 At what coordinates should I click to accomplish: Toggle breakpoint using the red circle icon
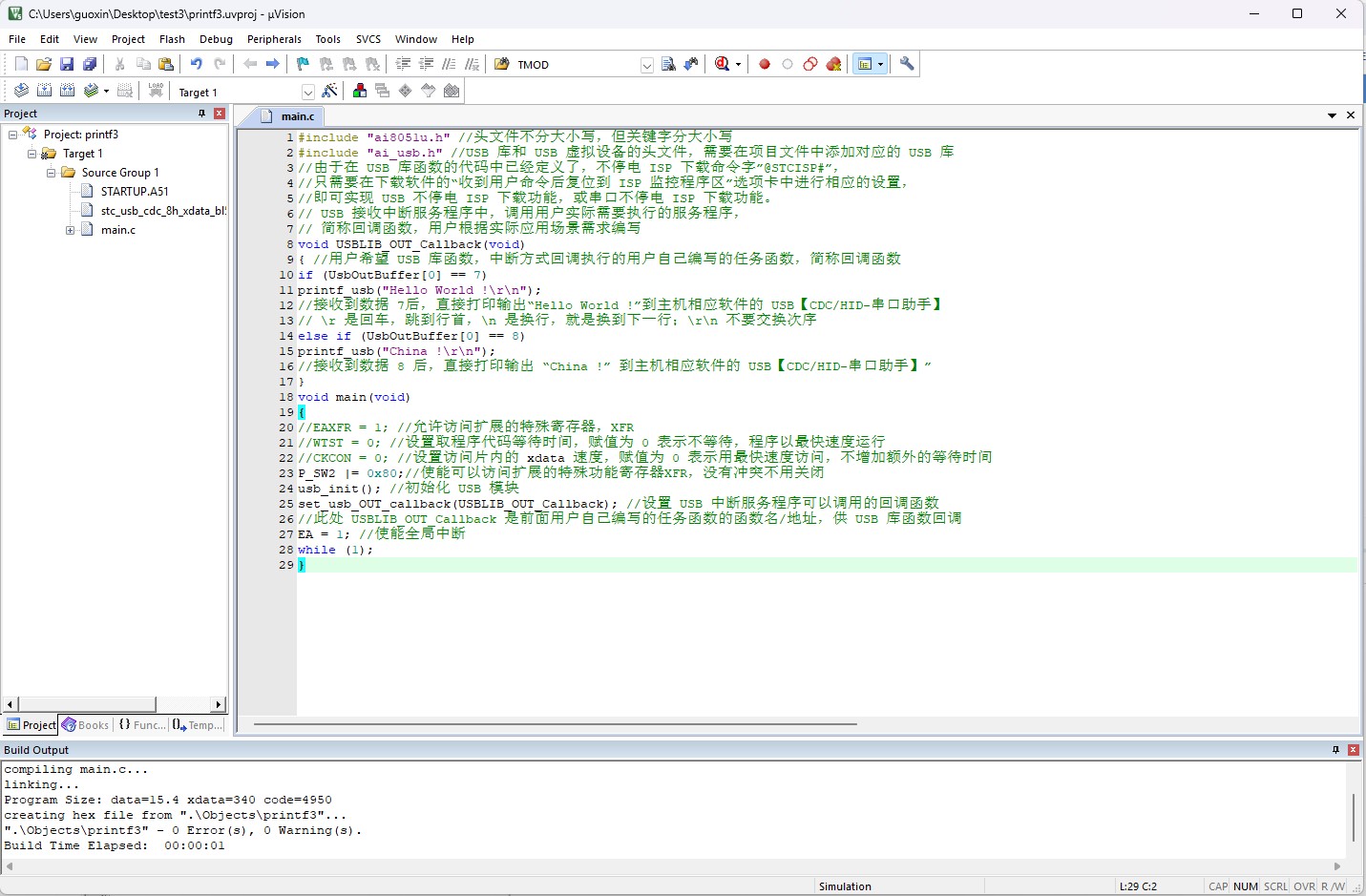tap(765, 64)
